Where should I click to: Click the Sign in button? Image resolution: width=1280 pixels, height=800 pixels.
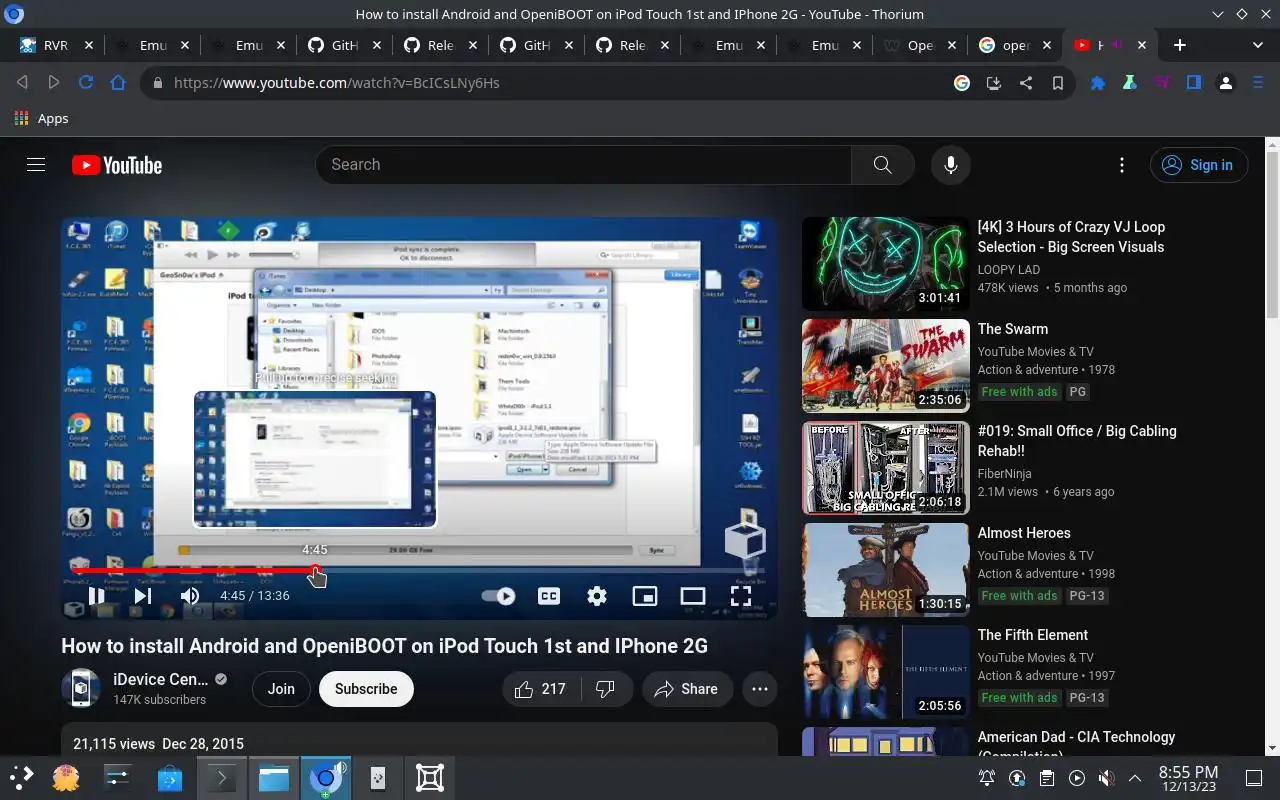(1199, 165)
